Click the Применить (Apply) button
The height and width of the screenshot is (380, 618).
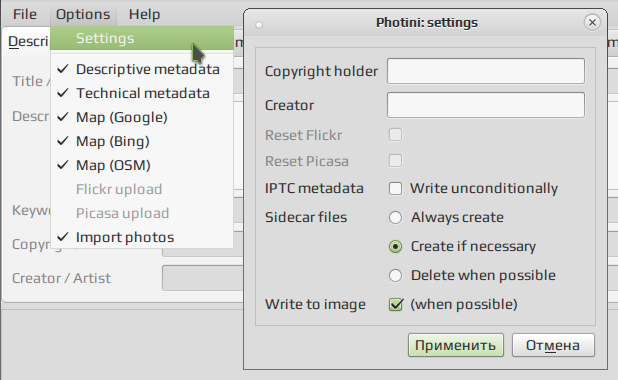456,345
